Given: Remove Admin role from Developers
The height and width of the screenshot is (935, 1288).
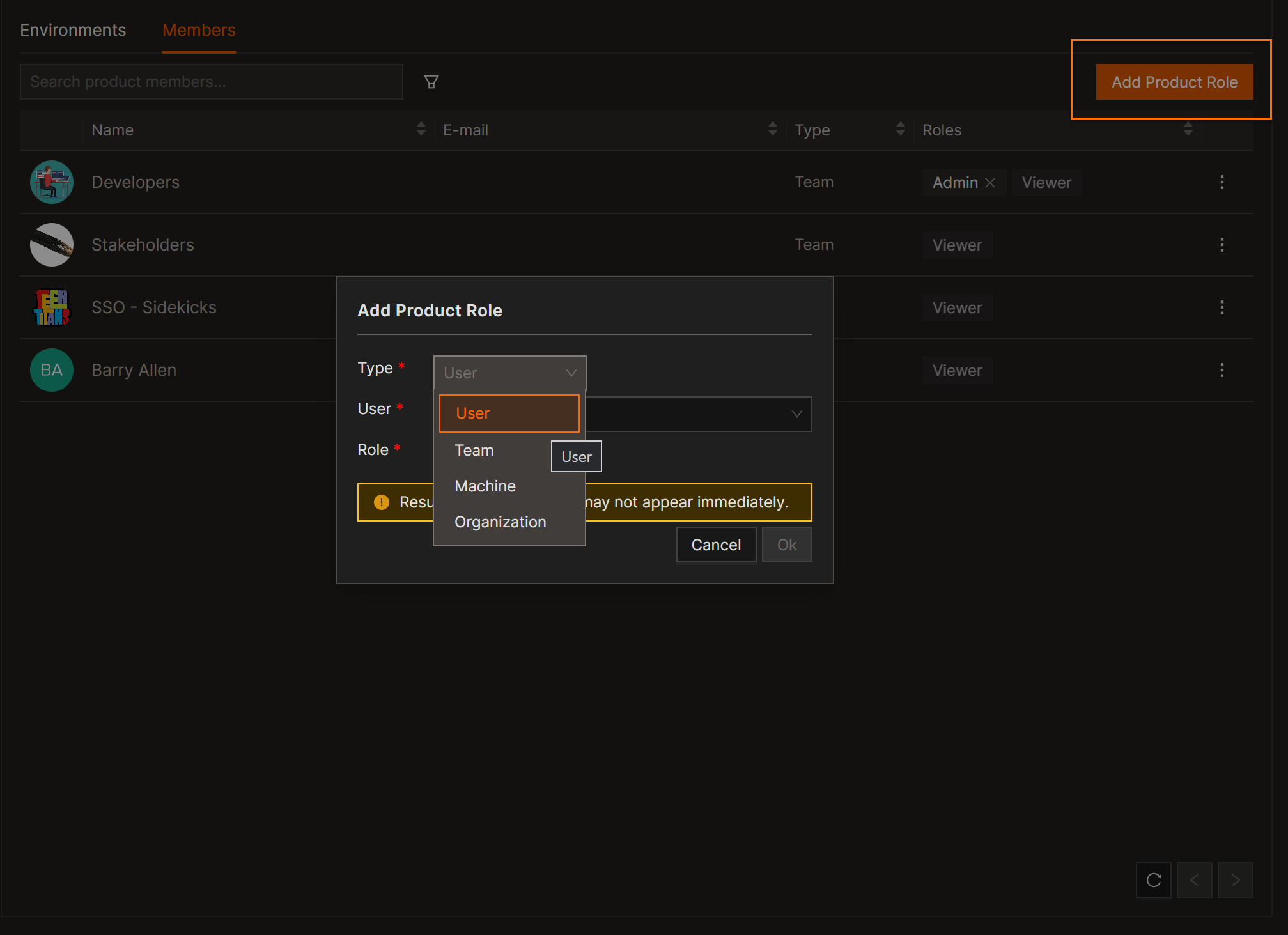Looking at the screenshot, I should click(990, 183).
